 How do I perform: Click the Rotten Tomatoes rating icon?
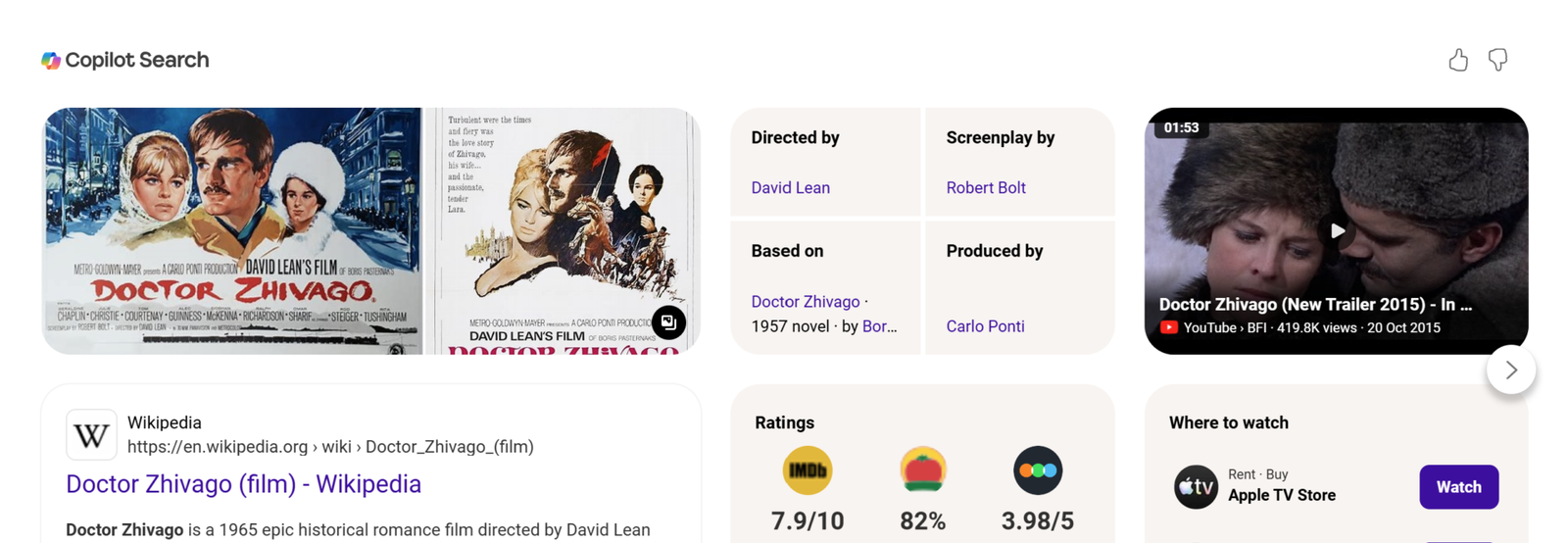[x=922, y=470]
